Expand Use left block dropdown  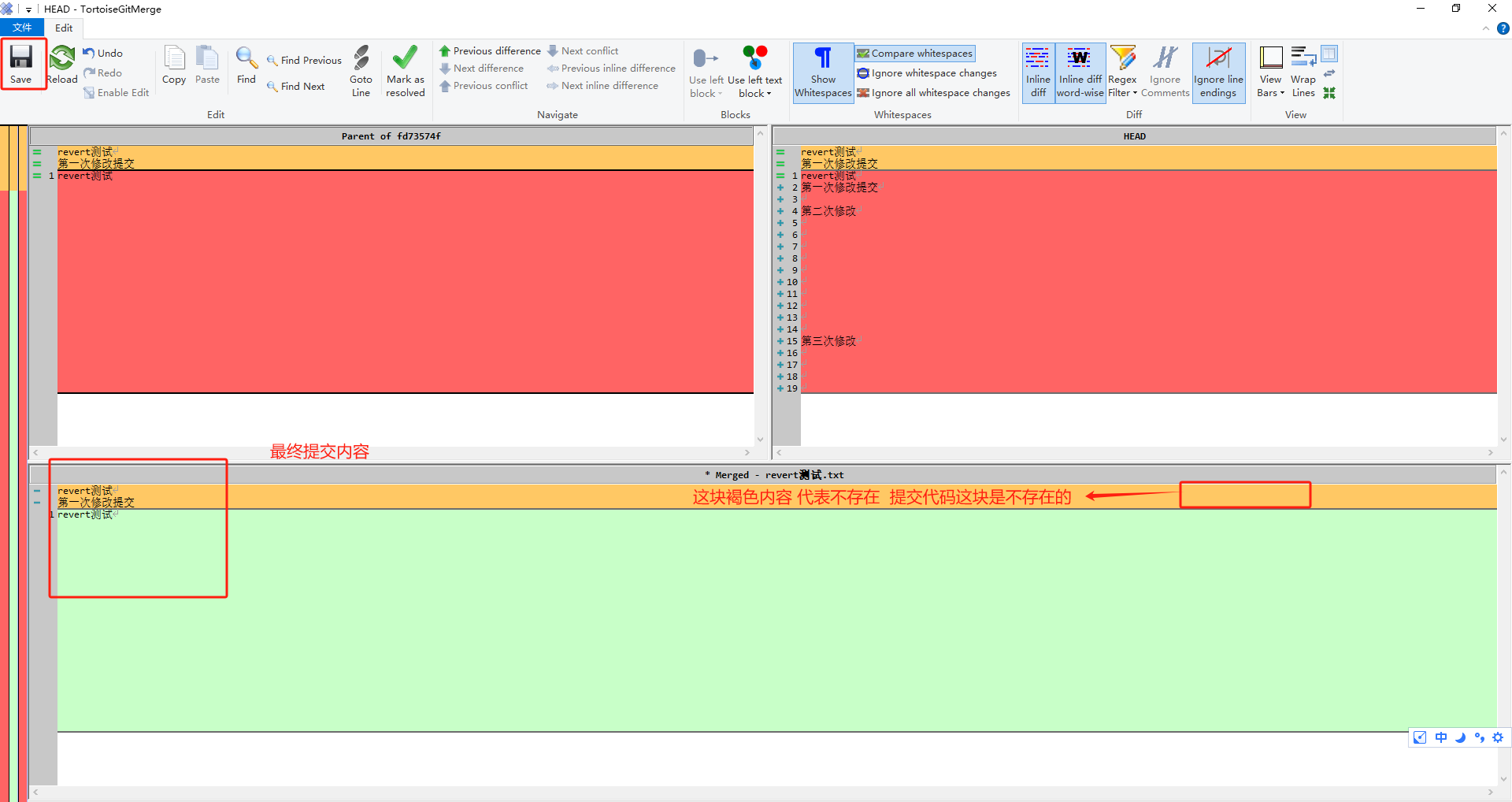706,87
